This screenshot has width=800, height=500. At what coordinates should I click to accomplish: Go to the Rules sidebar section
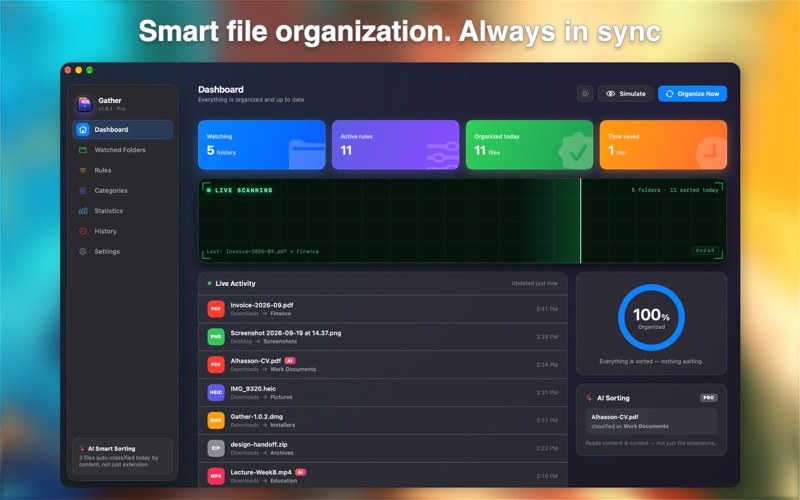pos(122,170)
